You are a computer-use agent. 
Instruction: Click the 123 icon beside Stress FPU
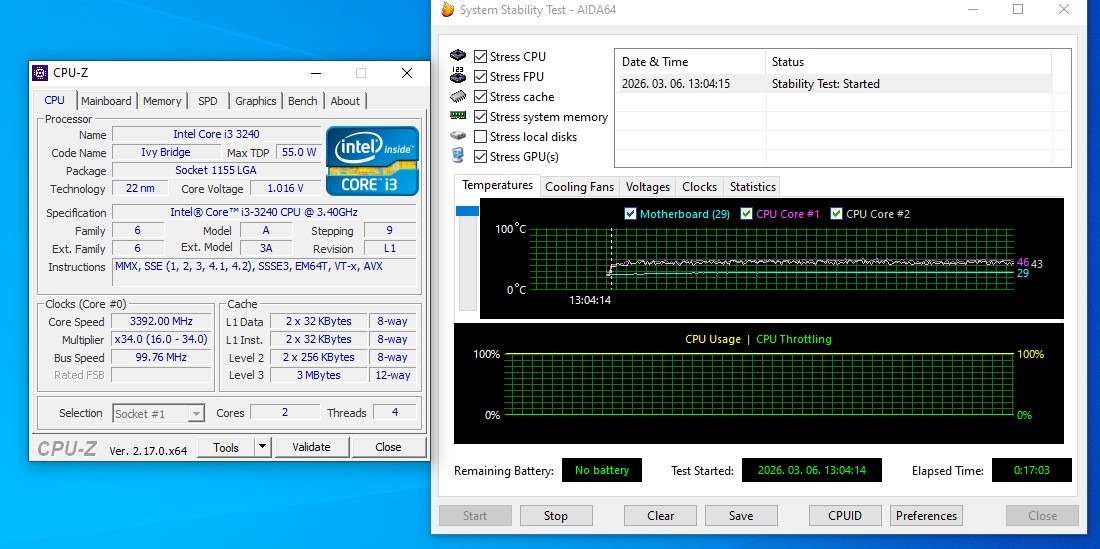(x=458, y=76)
